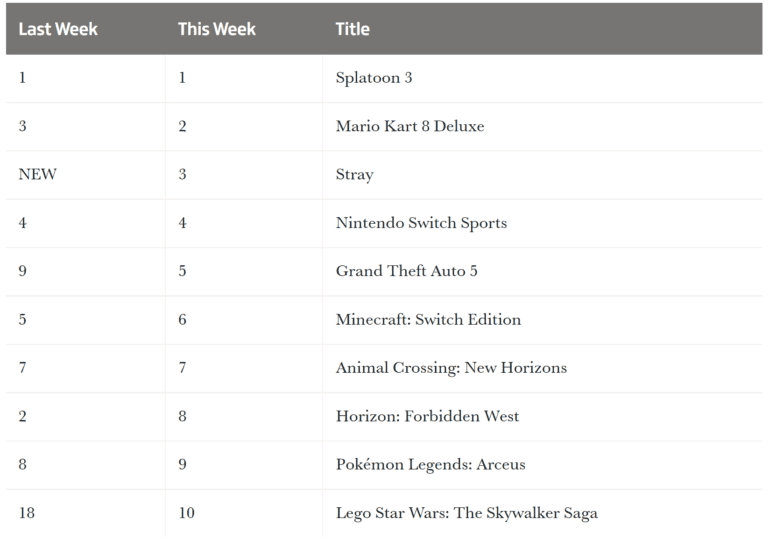
Task: Click the NEW label in Last Week
Action: pos(37,174)
